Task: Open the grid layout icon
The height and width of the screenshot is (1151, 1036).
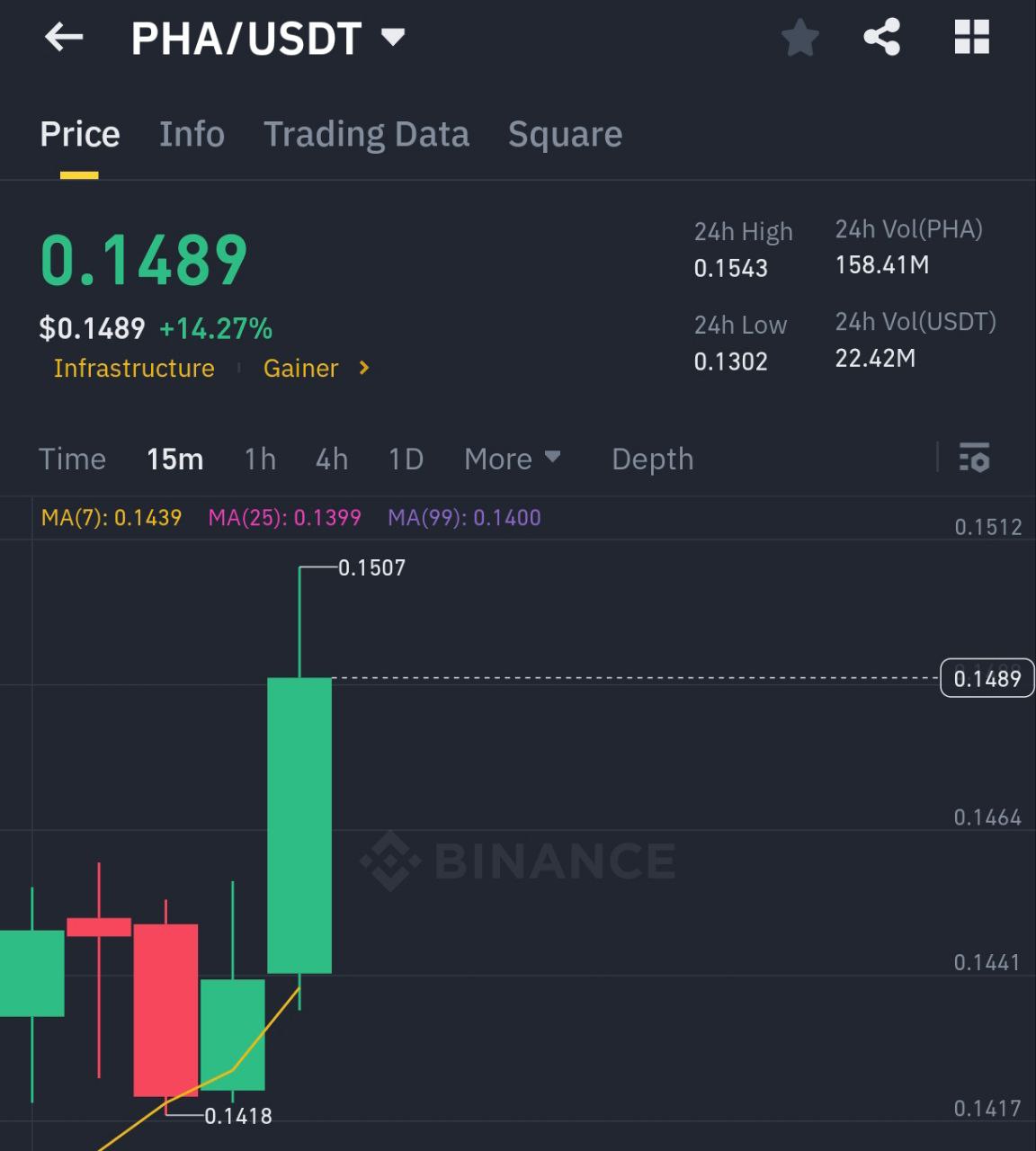Action: coord(971,38)
